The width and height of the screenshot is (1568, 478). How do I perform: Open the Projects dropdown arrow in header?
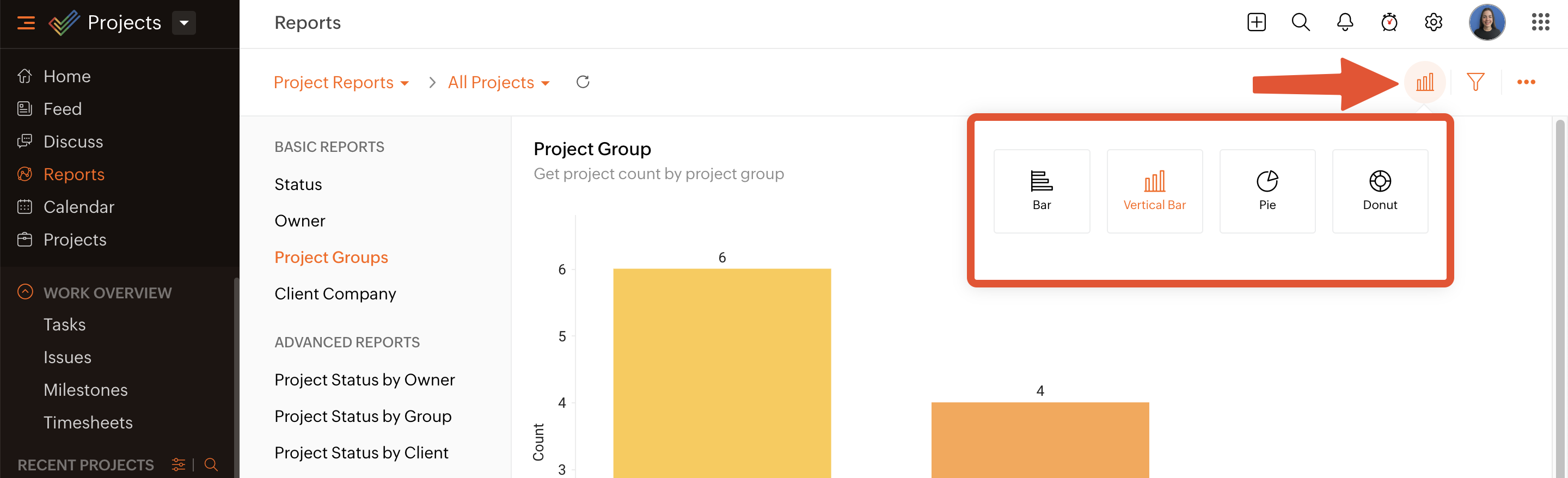(x=184, y=23)
